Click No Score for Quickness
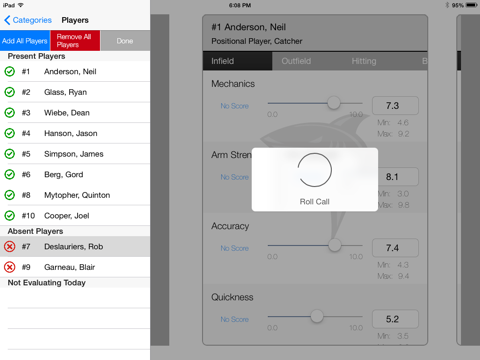This screenshot has width=480, height=360. tap(235, 319)
